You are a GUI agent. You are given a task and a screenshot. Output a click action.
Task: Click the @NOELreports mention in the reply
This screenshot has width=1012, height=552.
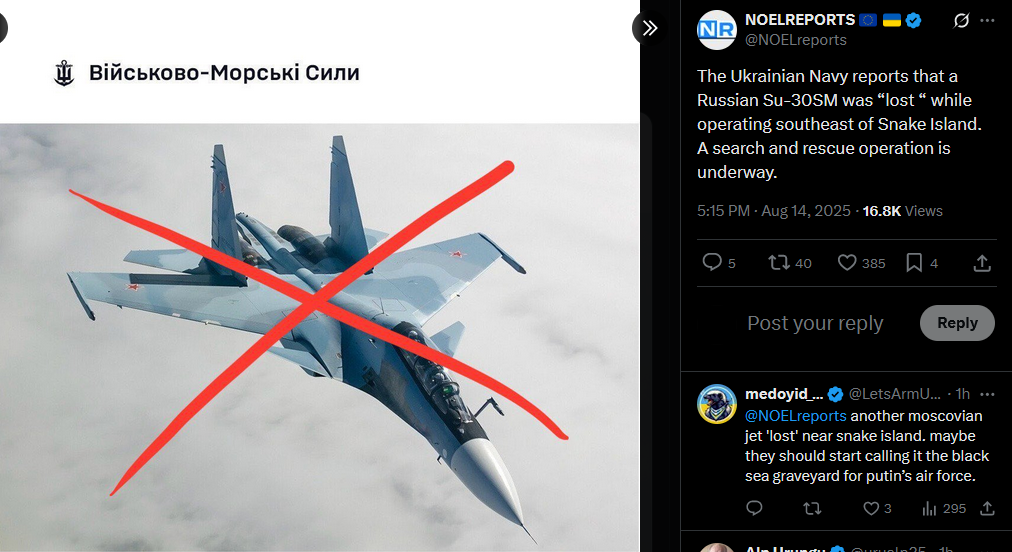click(x=795, y=416)
